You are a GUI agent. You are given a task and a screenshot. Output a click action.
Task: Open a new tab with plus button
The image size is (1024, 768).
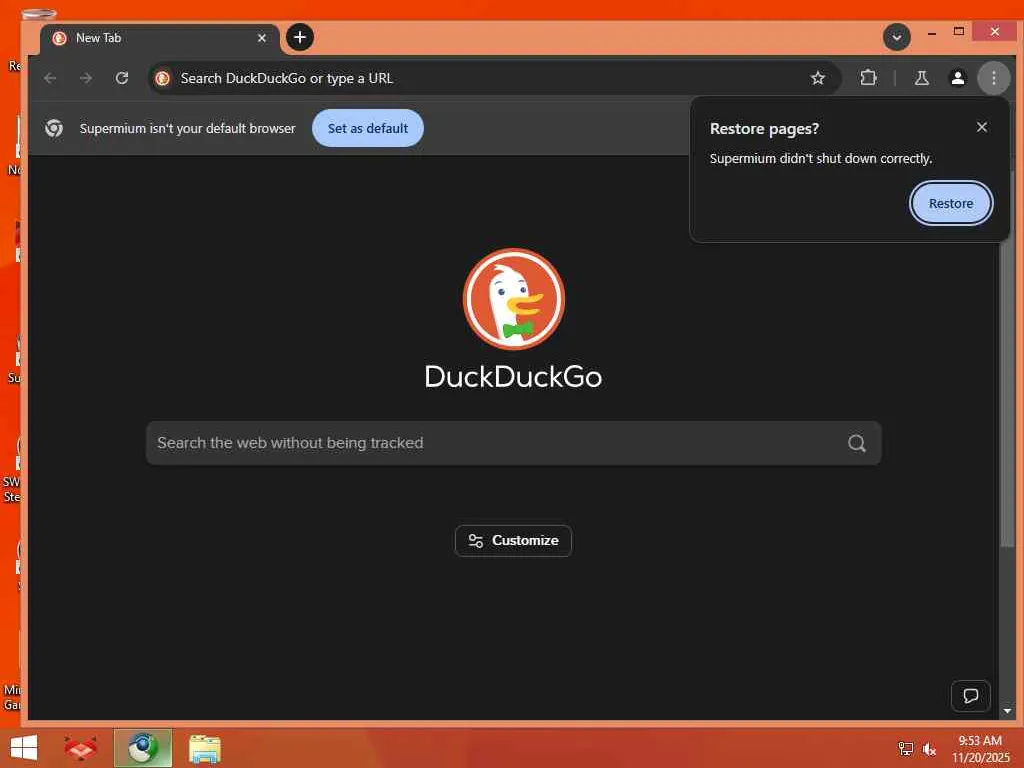(300, 37)
